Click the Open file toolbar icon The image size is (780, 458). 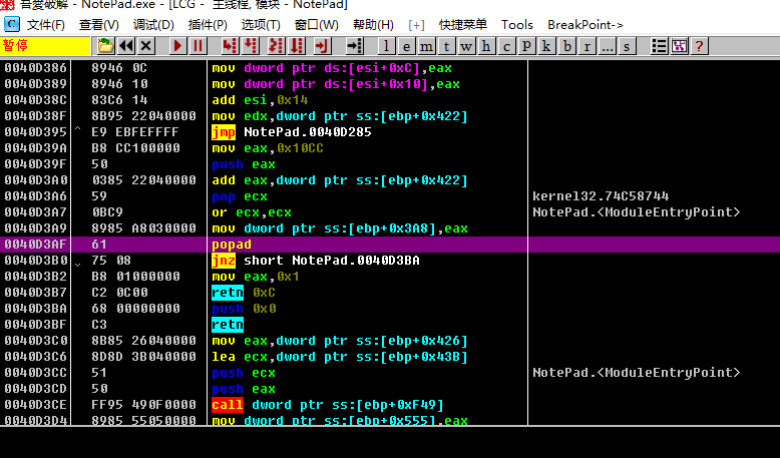coord(105,46)
